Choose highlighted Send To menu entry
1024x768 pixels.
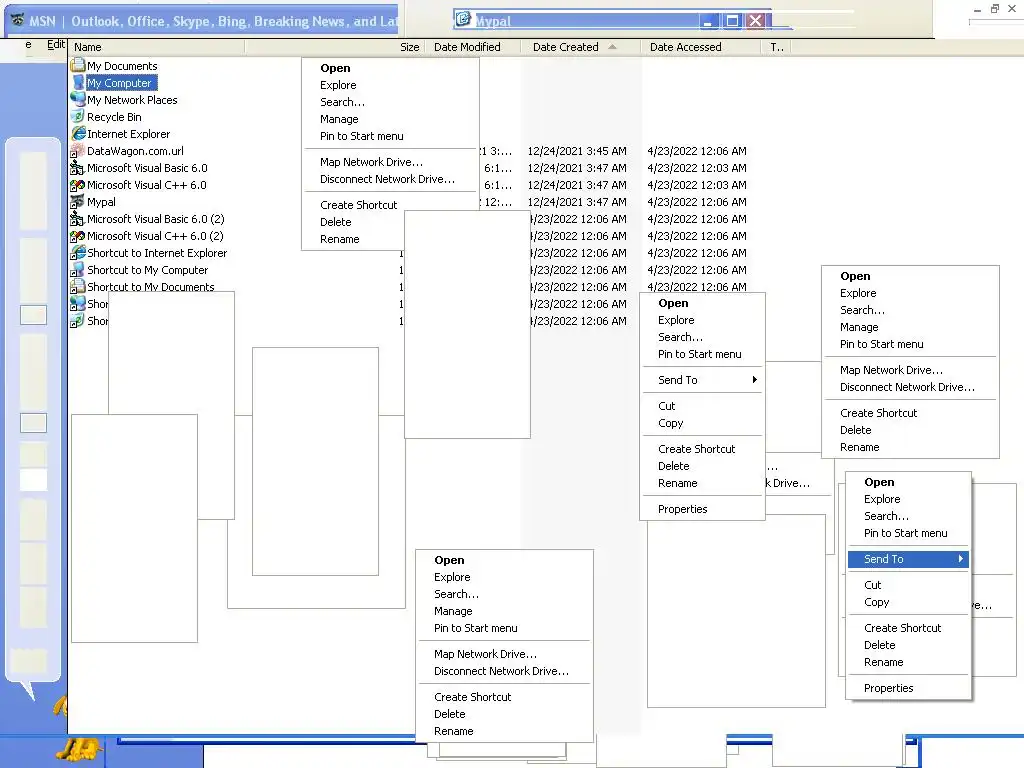coord(908,559)
